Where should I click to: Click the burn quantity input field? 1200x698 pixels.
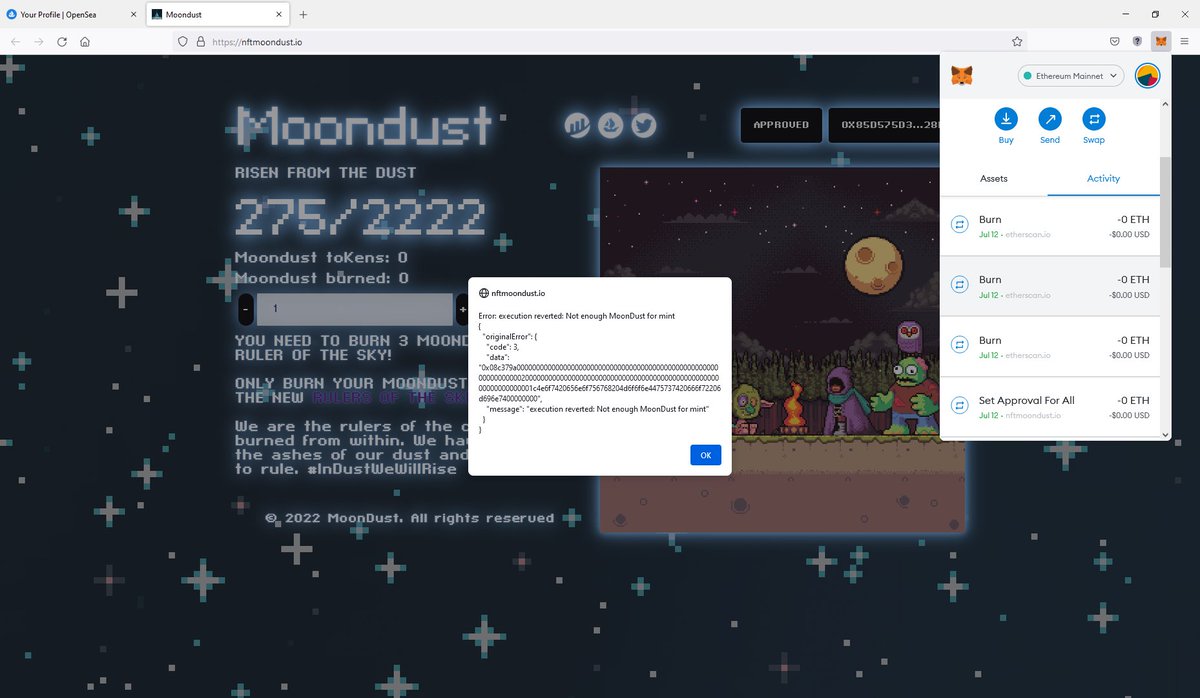[355, 309]
